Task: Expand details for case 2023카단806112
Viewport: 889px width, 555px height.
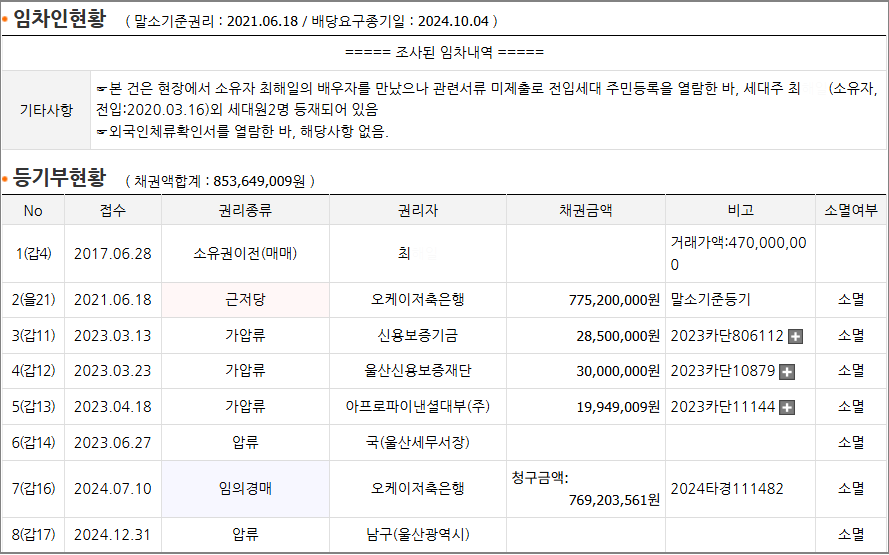Action: coord(795,336)
